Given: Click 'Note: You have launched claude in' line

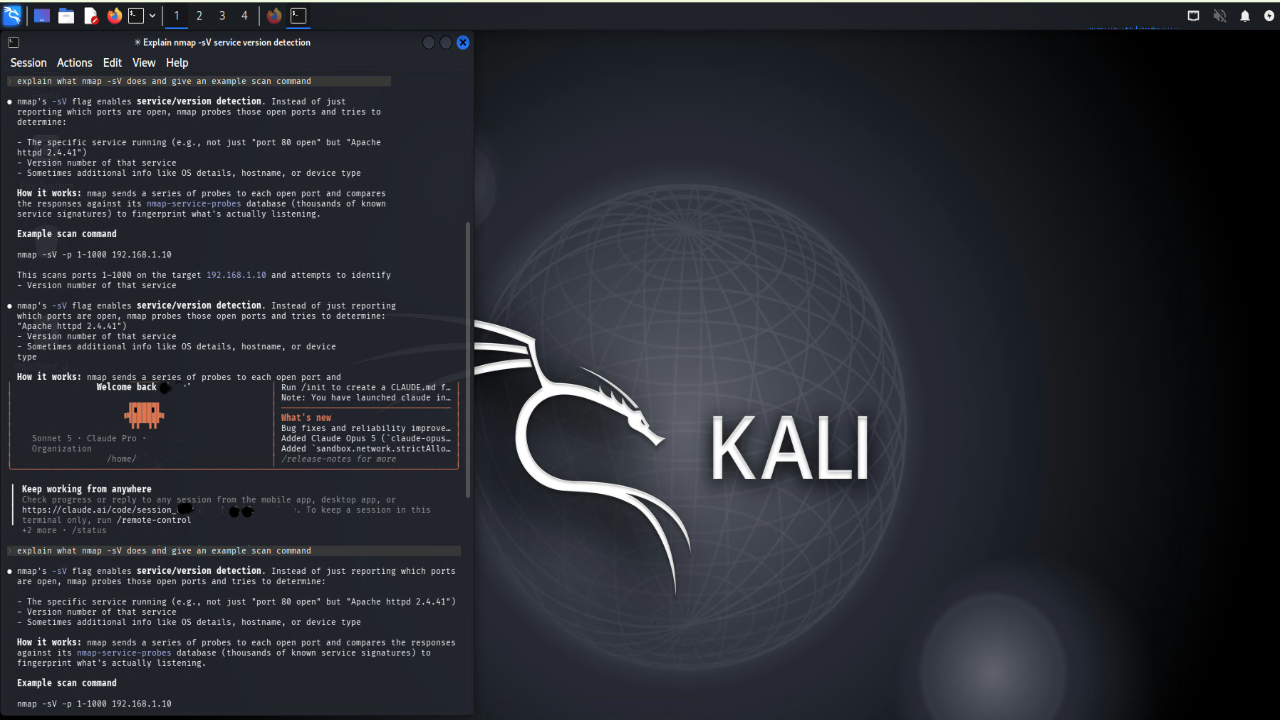Looking at the screenshot, I should [x=366, y=397].
